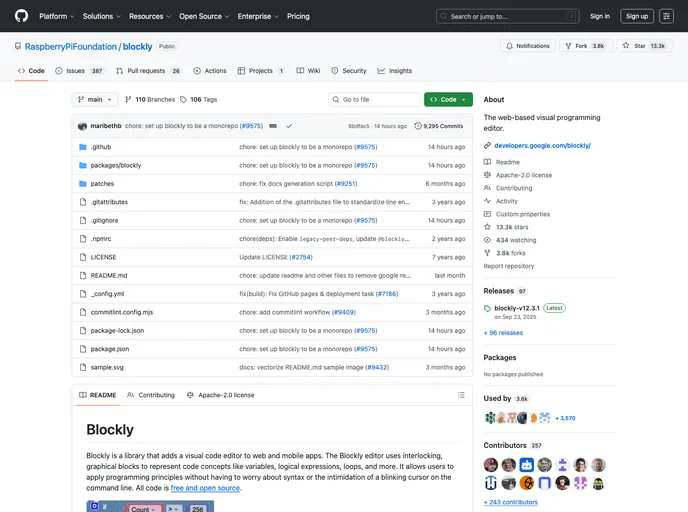The width and height of the screenshot is (688, 512).
Task: Click the Notifications bell button
Action: pyautogui.click(x=528, y=46)
